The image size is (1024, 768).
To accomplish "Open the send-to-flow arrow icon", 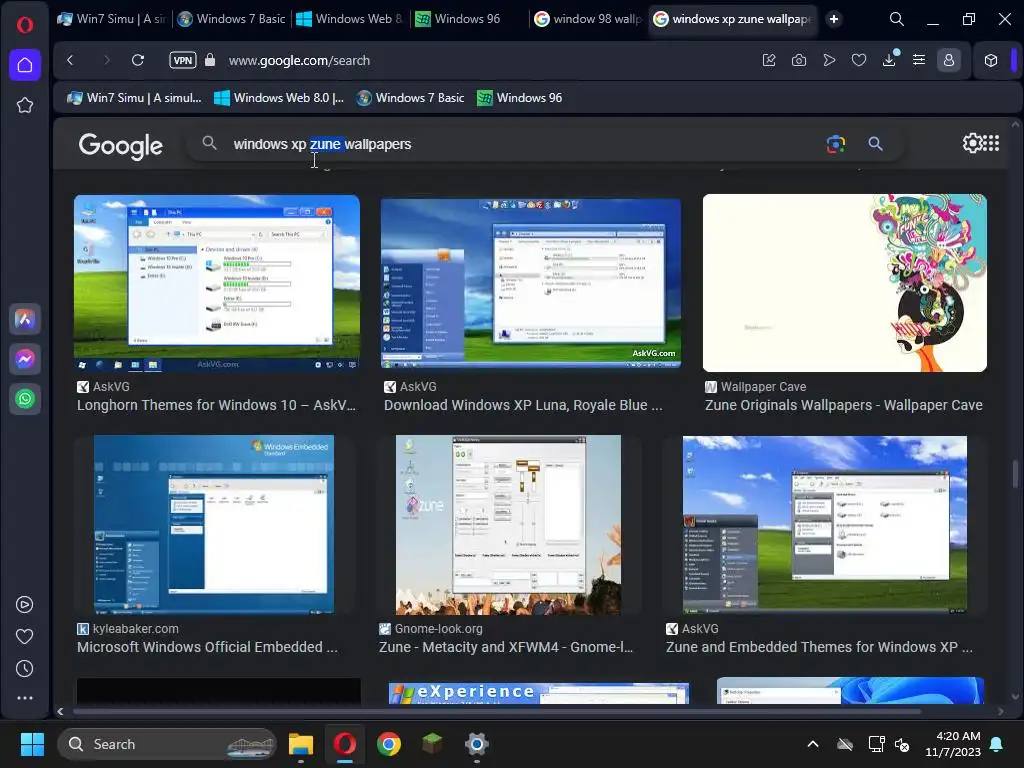I will pos(829,60).
